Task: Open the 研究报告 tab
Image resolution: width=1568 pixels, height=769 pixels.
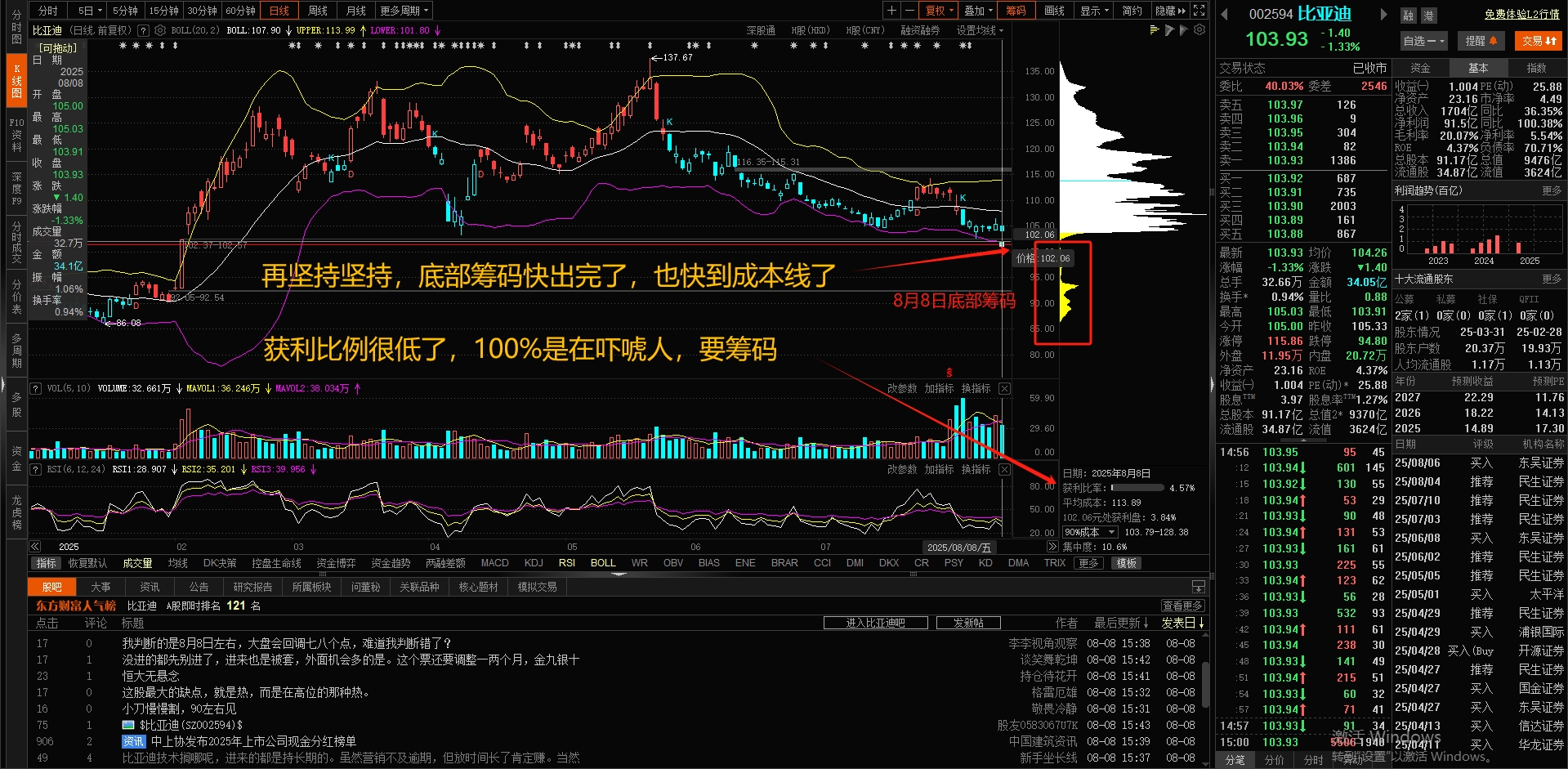Action: coord(252,587)
